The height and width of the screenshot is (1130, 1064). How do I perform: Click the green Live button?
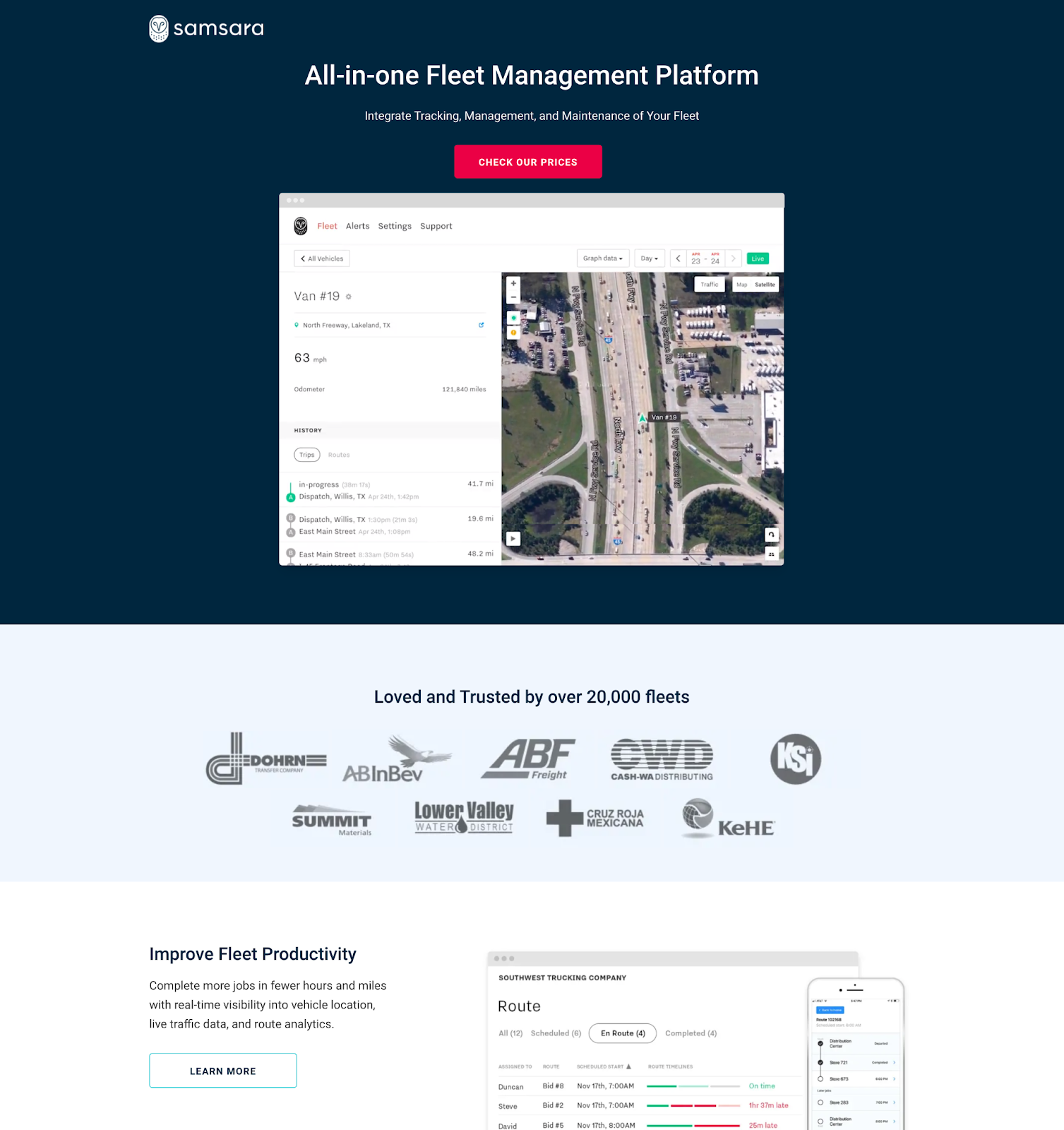pyautogui.click(x=758, y=258)
